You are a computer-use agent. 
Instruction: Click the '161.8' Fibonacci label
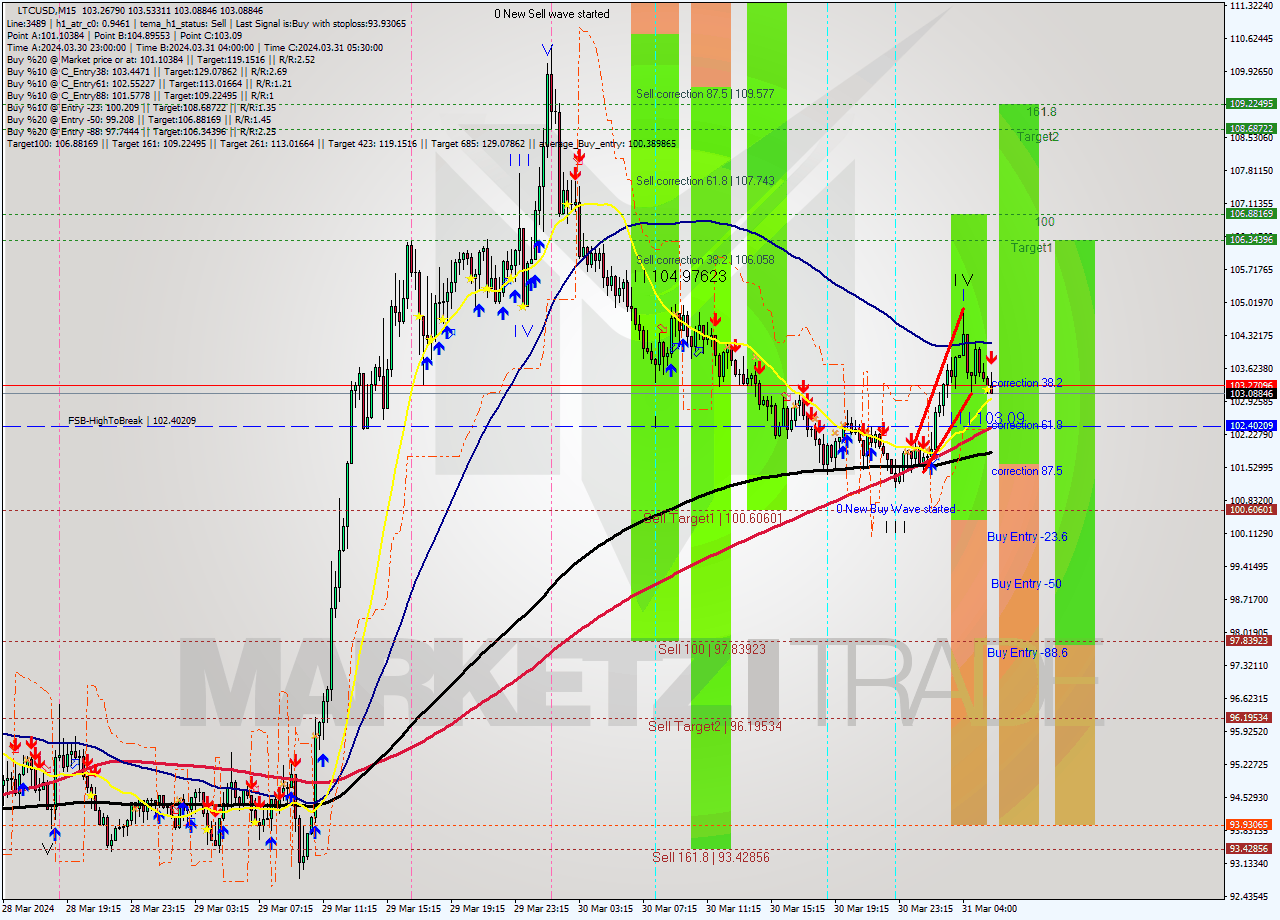tap(1041, 112)
